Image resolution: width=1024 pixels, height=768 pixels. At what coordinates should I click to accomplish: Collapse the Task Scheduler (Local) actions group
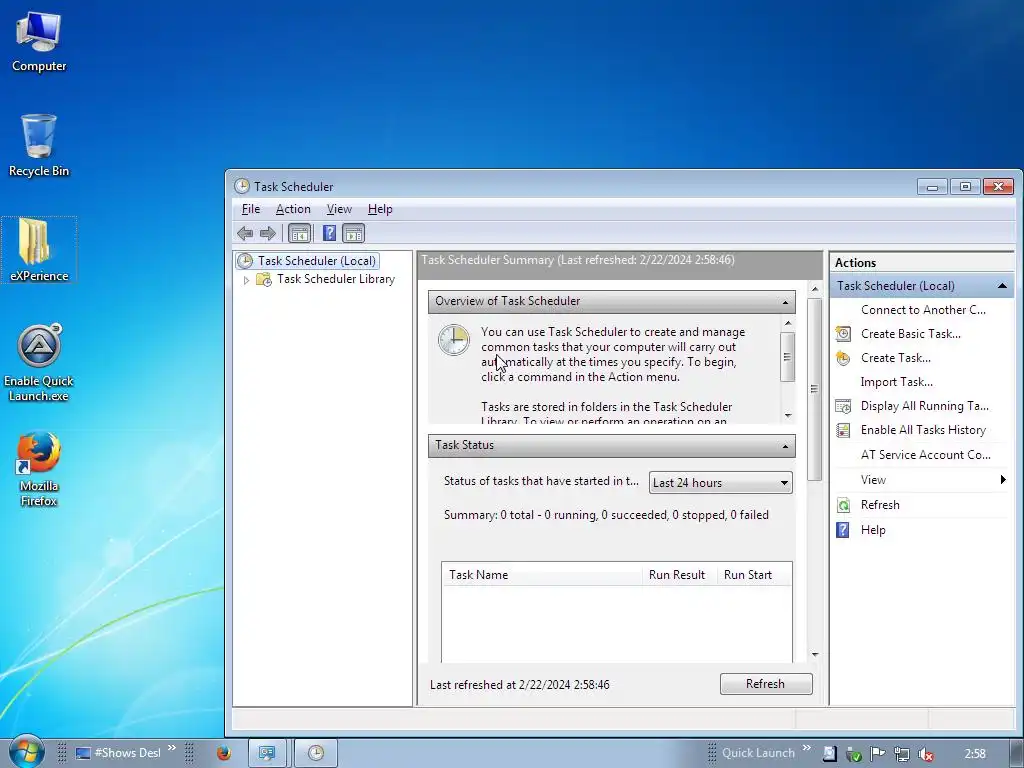pos(1002,286)
